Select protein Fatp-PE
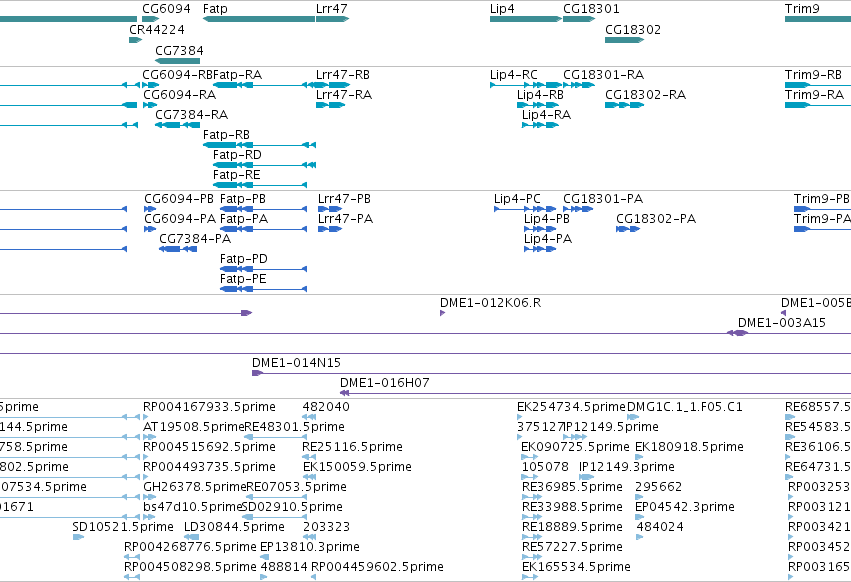Screen dimensions: 851x582 coord(263,289)
